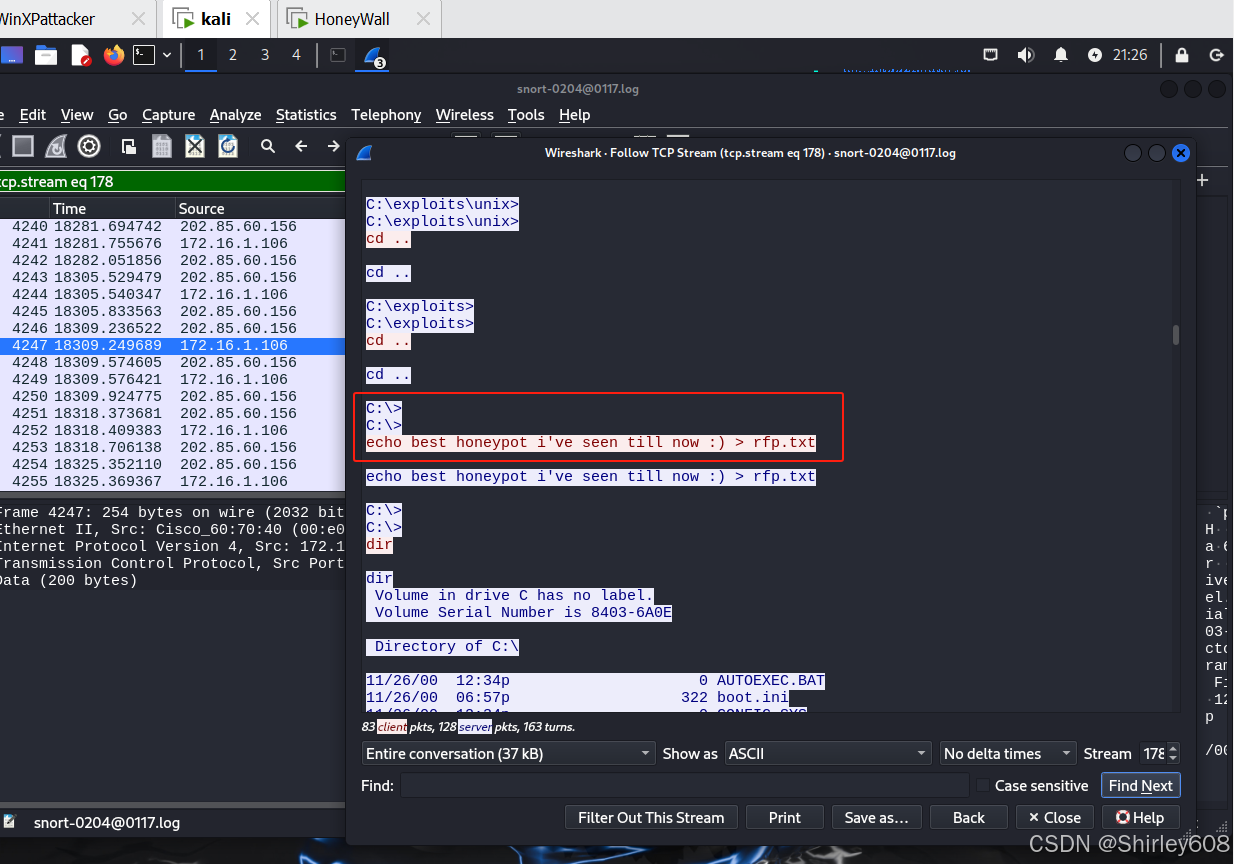Open the Edit menu

tap(33, 114)
